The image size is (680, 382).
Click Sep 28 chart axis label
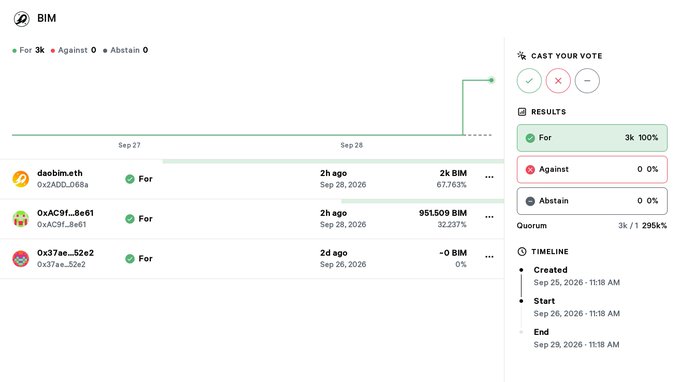(351, 145)
